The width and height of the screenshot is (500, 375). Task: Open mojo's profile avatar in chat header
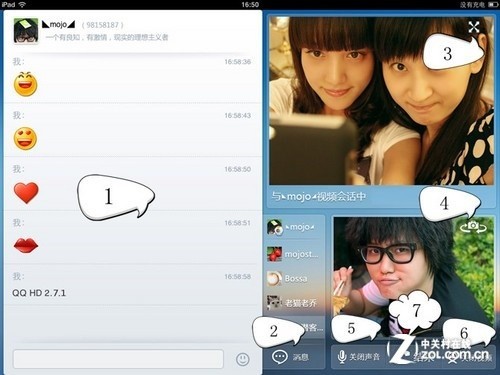tap(26, 31)
